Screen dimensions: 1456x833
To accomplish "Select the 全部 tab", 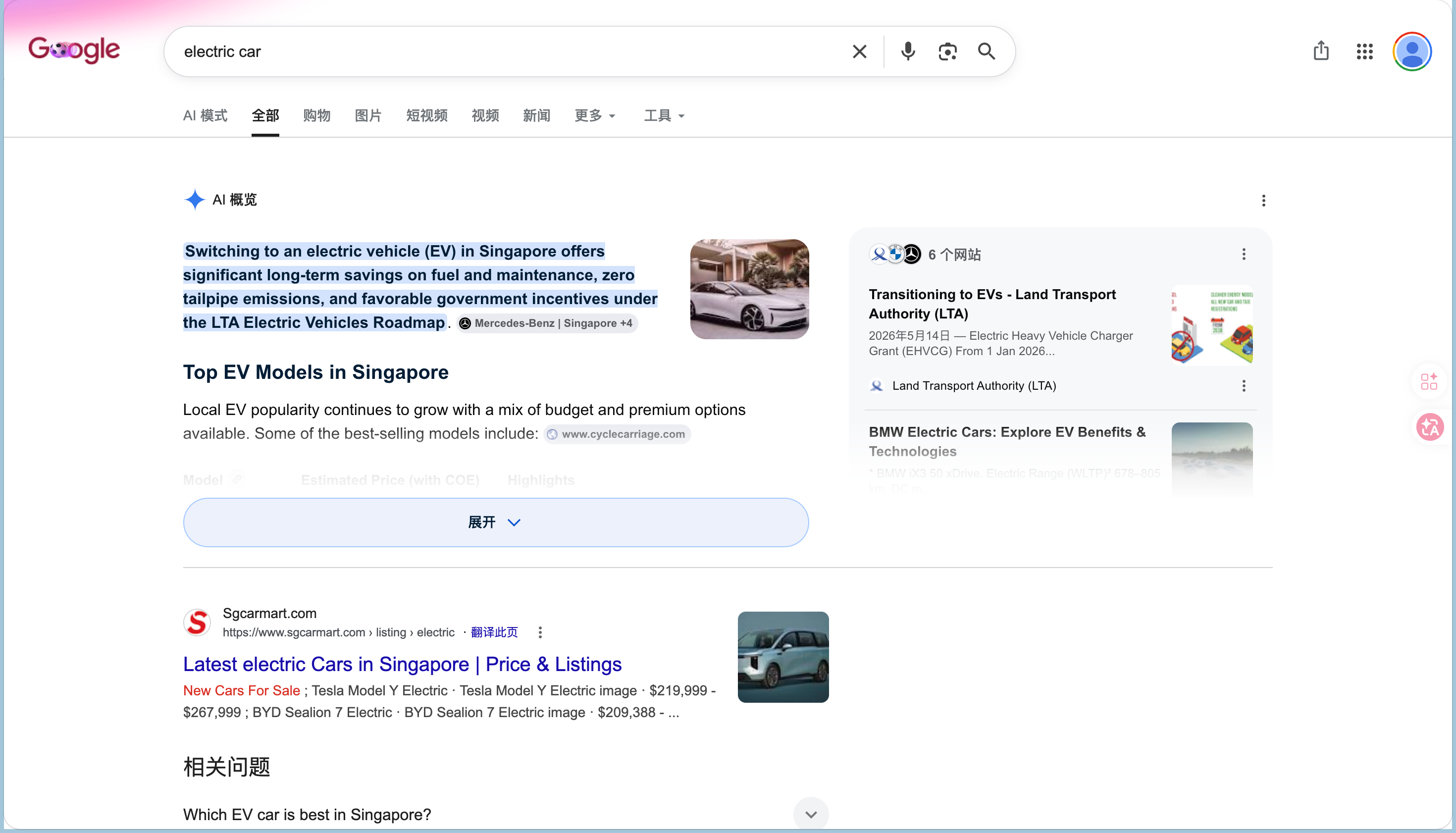I will coord(265,115).
